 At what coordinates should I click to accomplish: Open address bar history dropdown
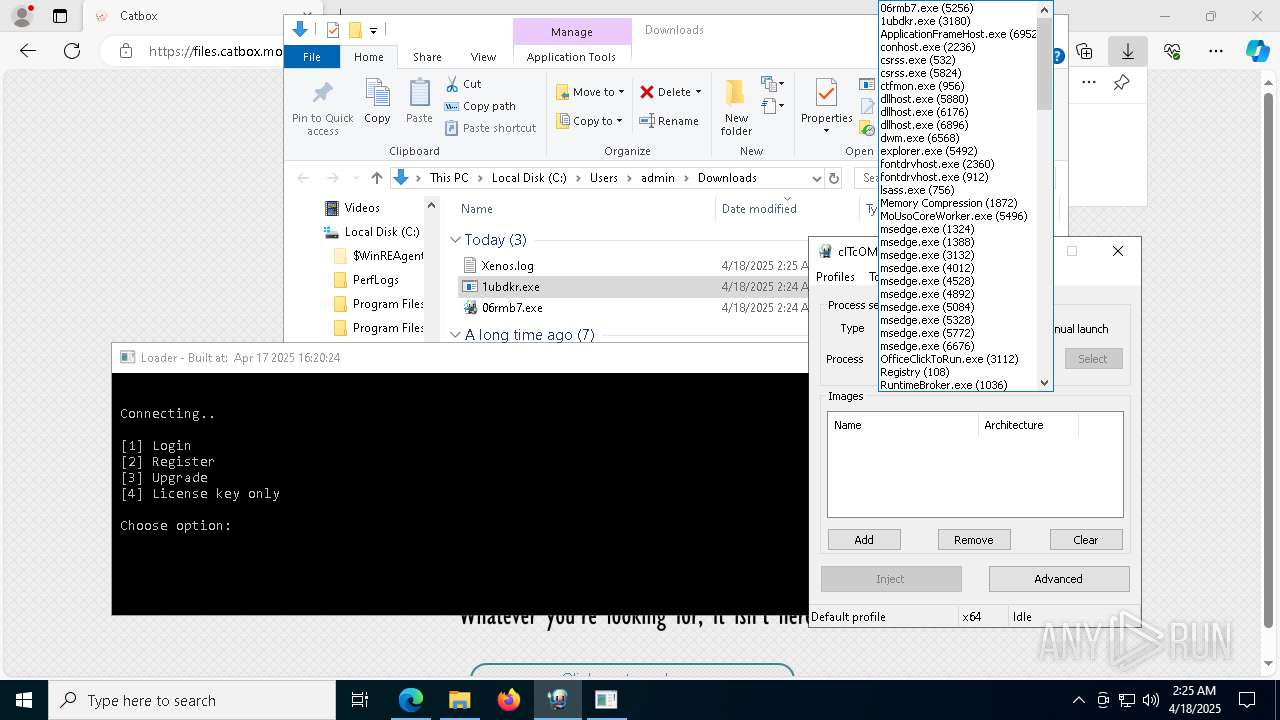click(x=816, y=178)
